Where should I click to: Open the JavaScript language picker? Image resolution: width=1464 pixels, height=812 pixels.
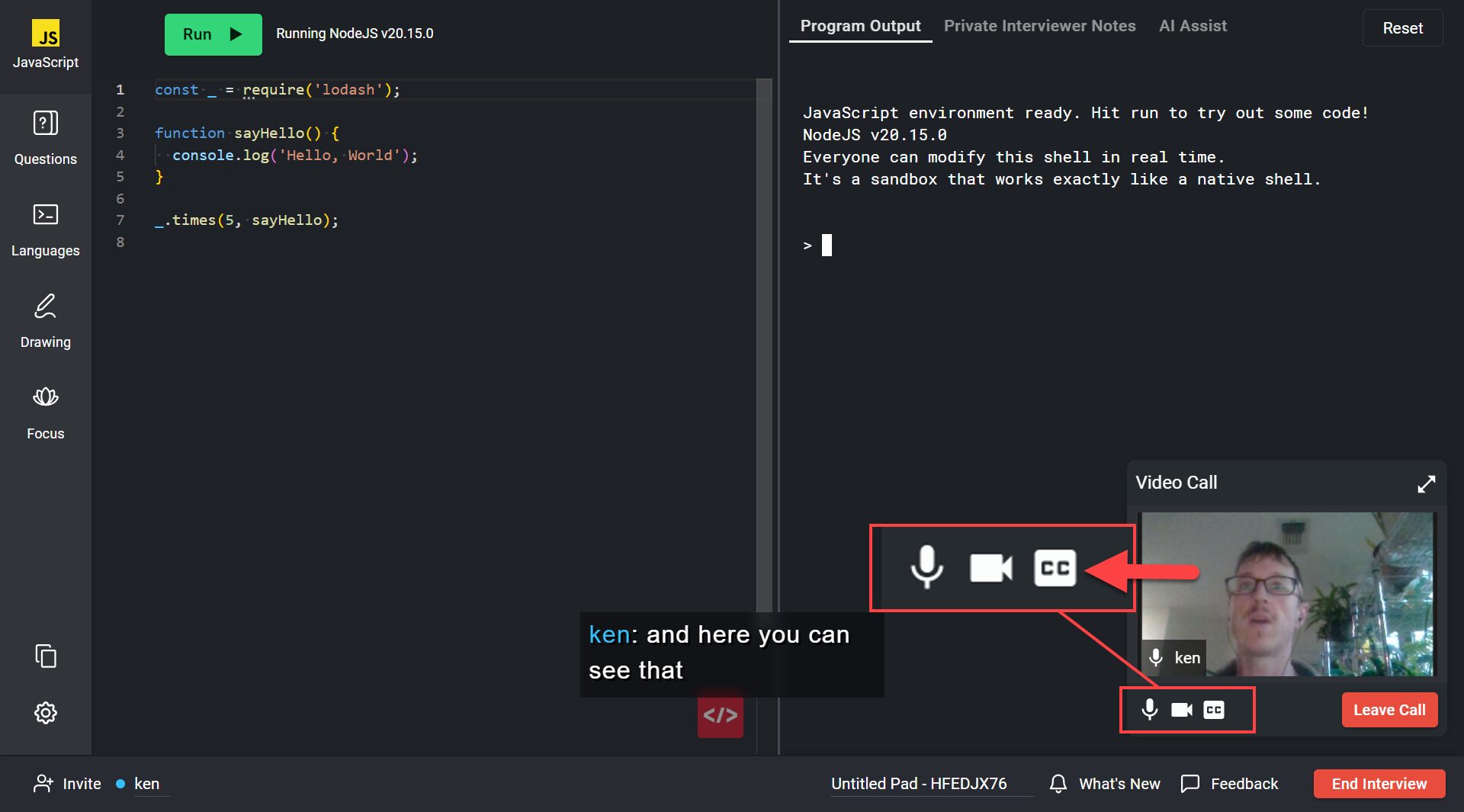point(45,44)
